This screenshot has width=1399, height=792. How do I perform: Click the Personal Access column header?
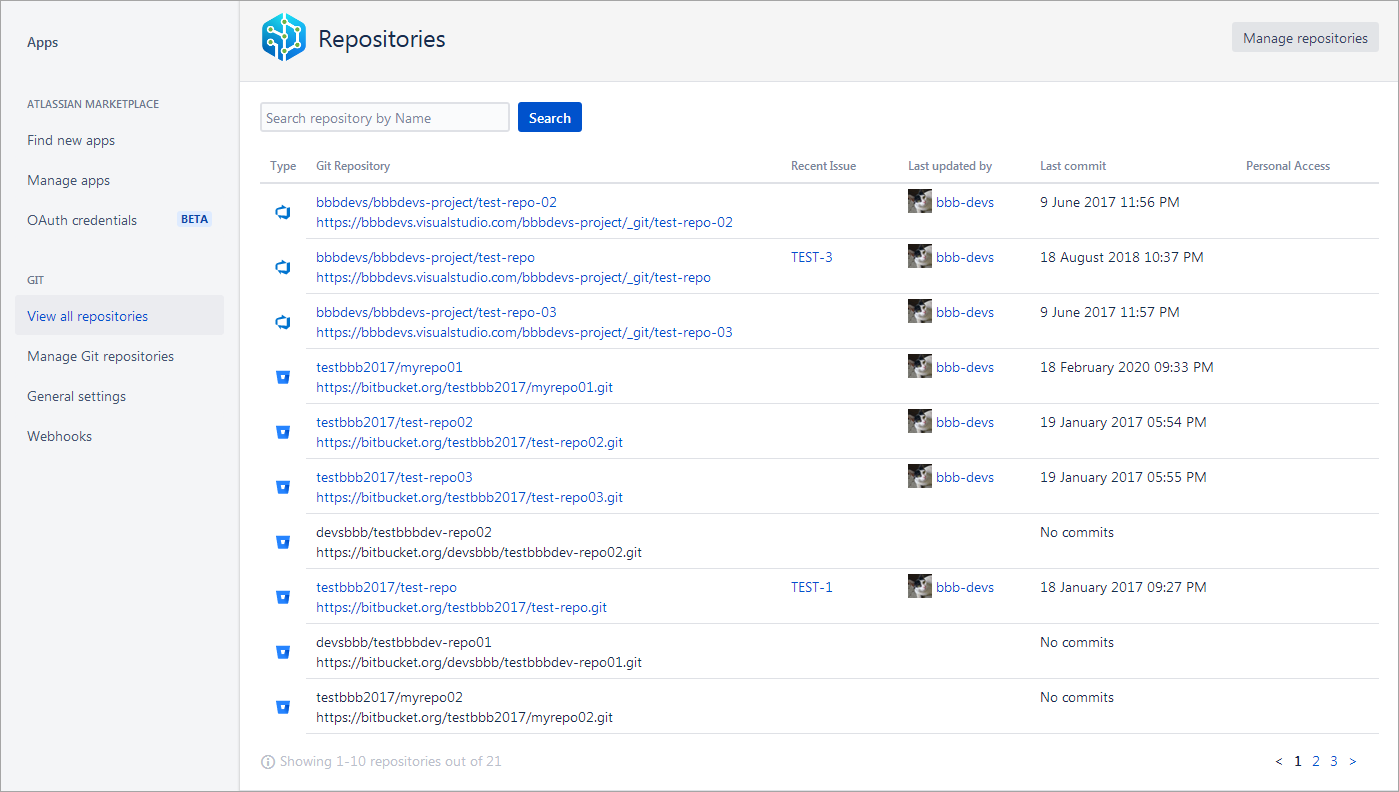[1288, 166]
